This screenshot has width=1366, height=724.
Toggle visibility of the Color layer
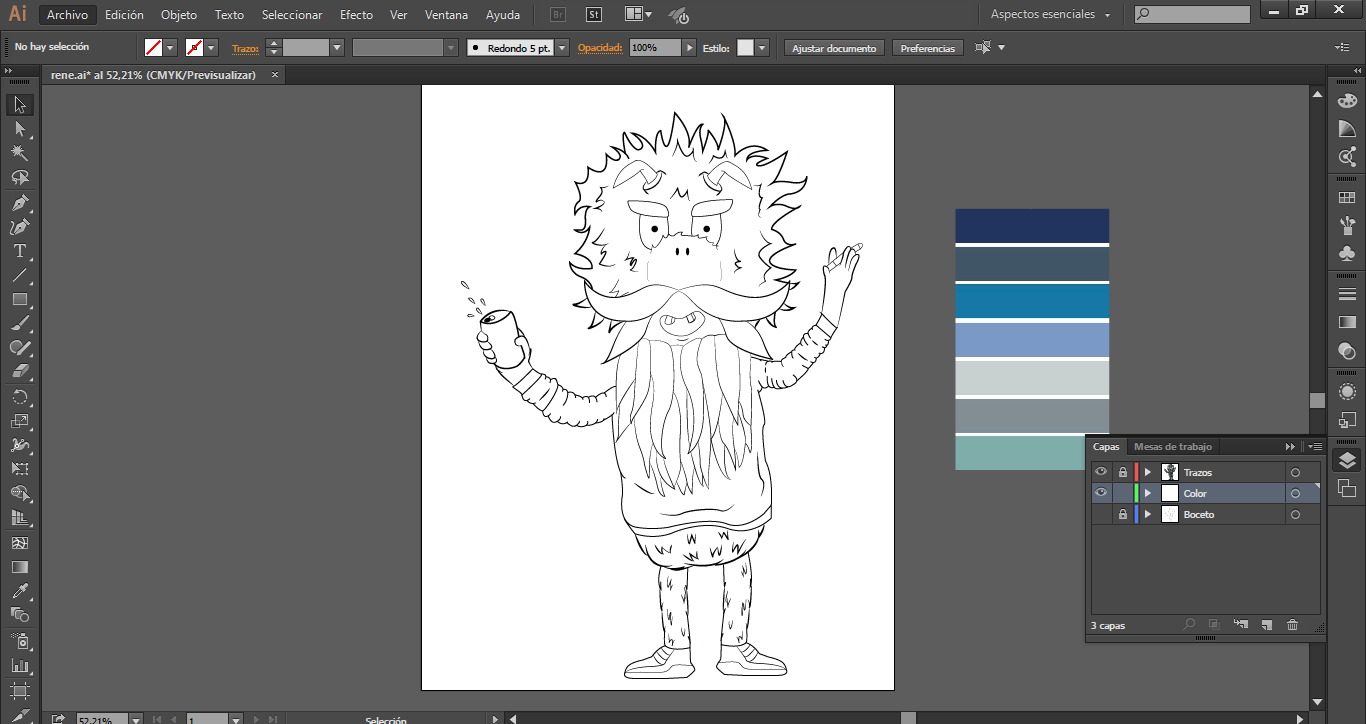tap(1101, 493)
